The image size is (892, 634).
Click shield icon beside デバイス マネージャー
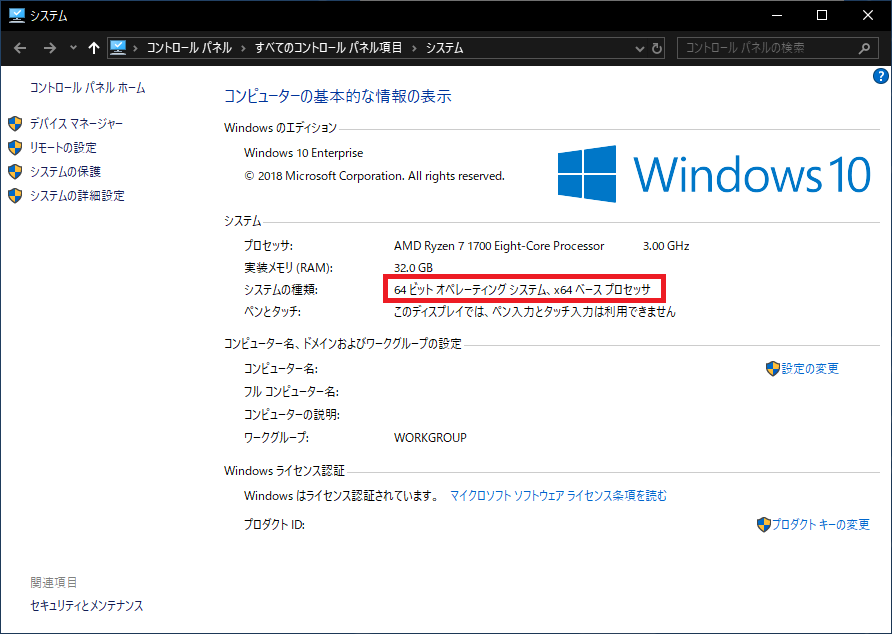click(x=15, y=123)
